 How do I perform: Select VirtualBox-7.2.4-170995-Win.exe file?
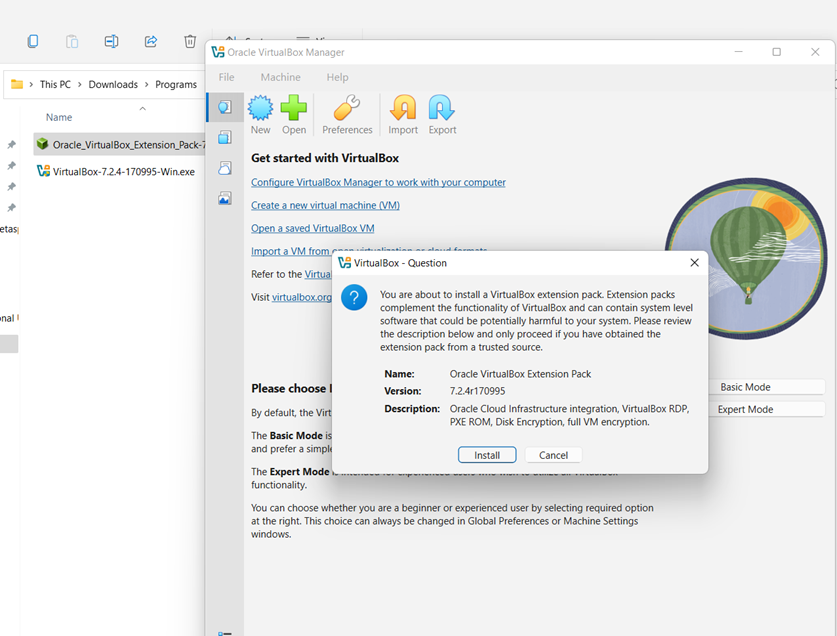click(123, 171)
